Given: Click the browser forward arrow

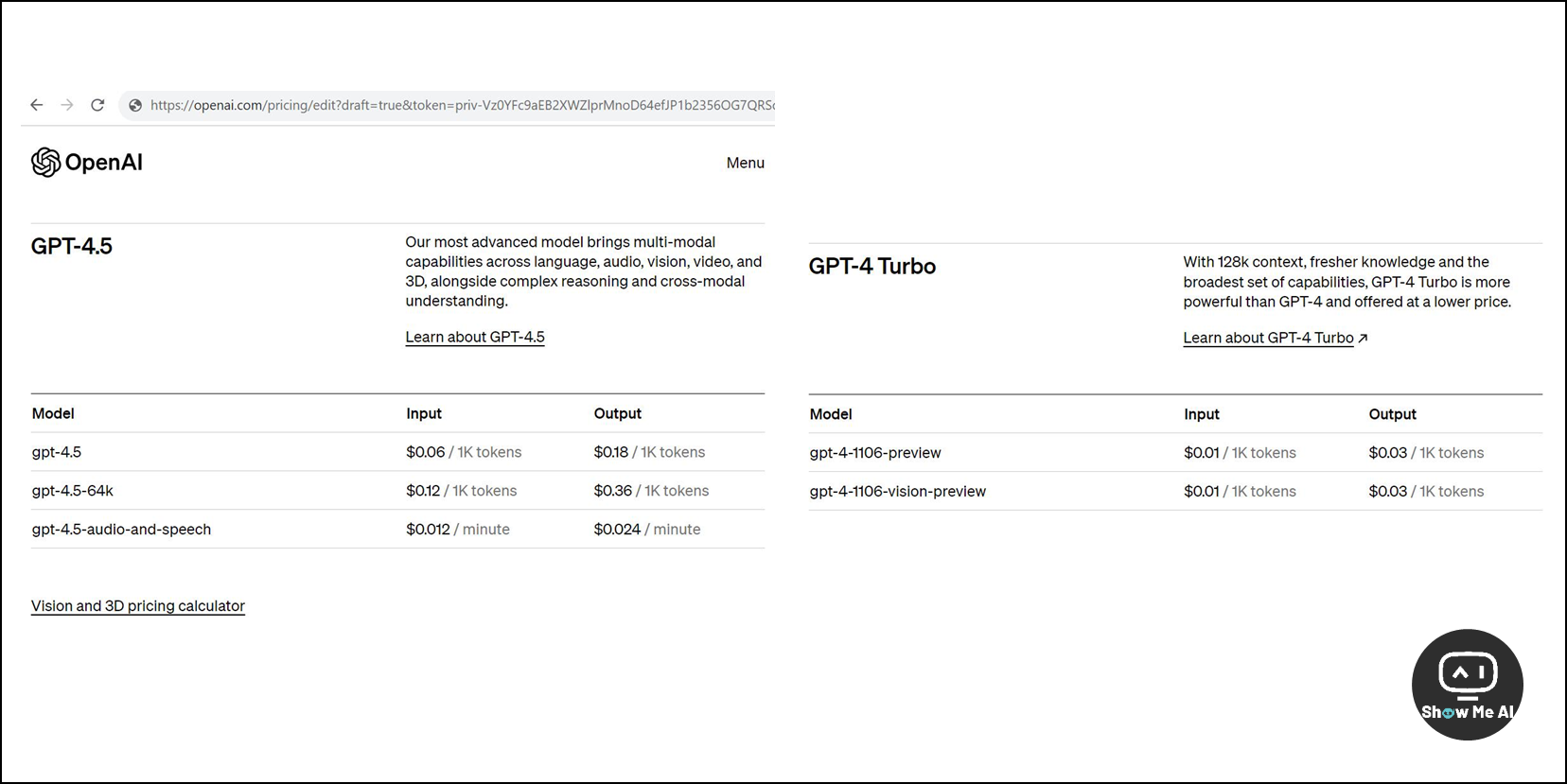Looking at the screenshot, I should pos(67,105).
